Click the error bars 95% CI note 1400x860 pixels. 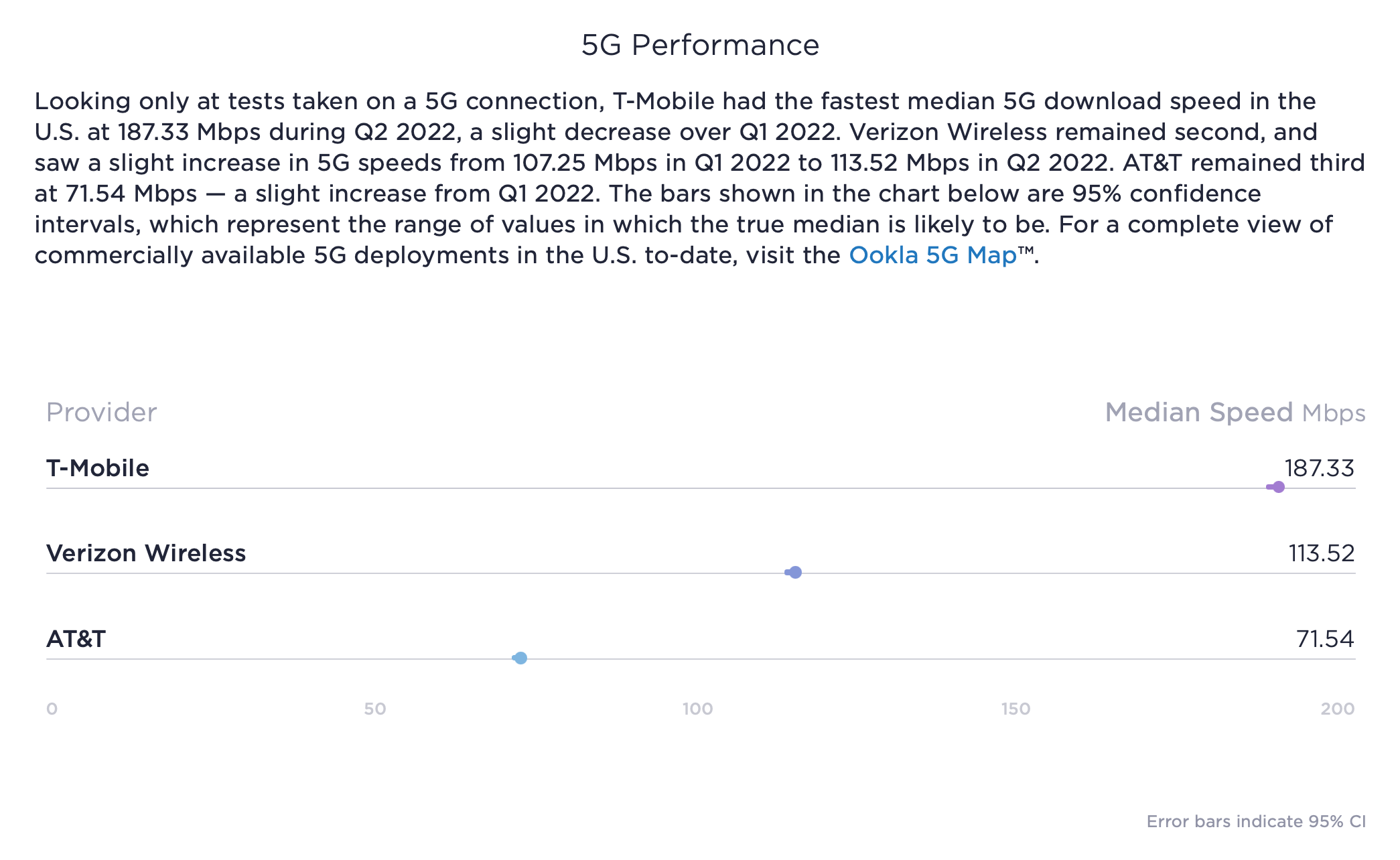(1255, 822)
